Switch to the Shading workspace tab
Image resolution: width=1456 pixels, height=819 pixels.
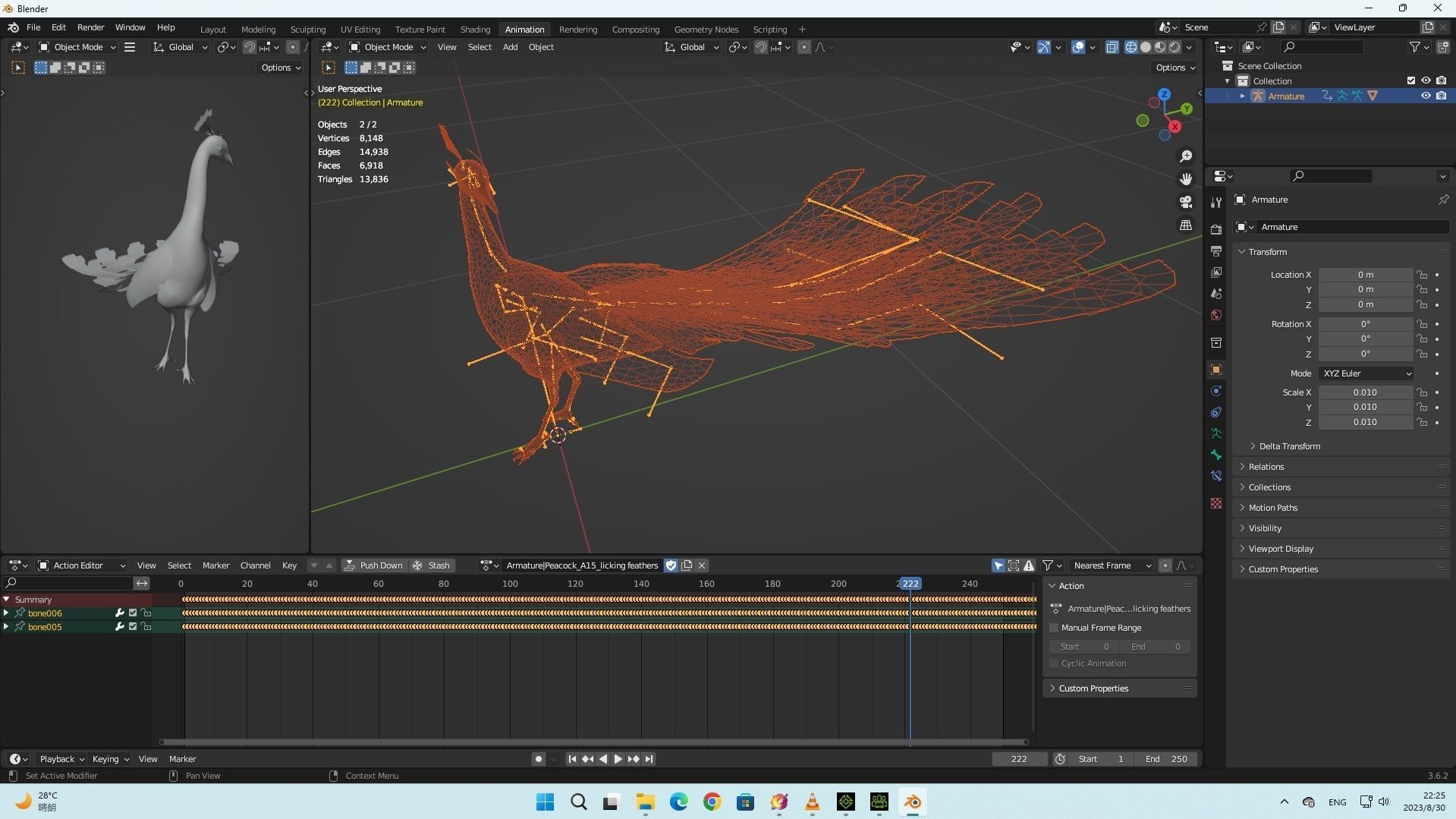475,30
